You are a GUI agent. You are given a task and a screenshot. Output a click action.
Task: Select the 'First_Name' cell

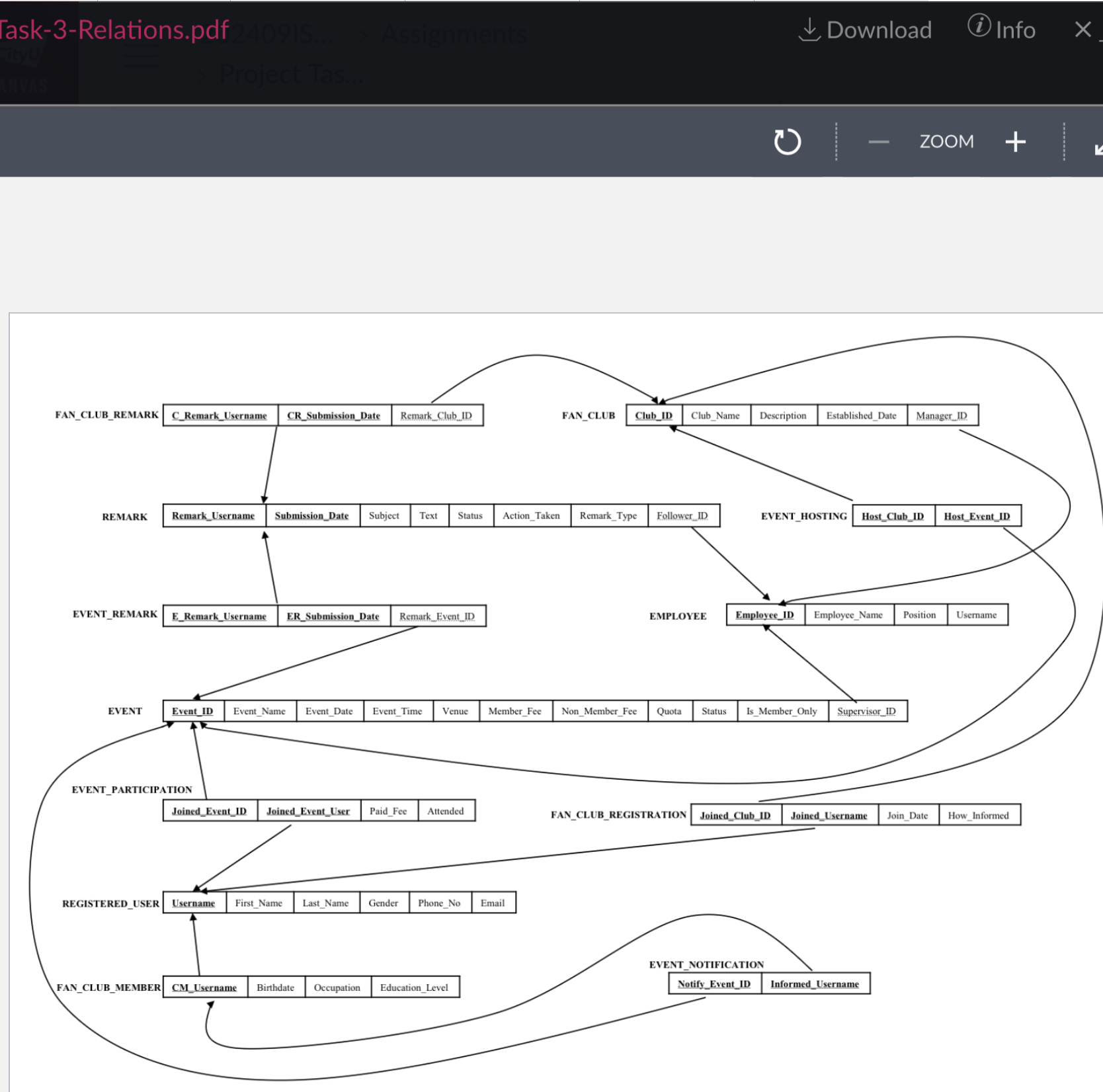pyautogui.click(x=259, y=903)
